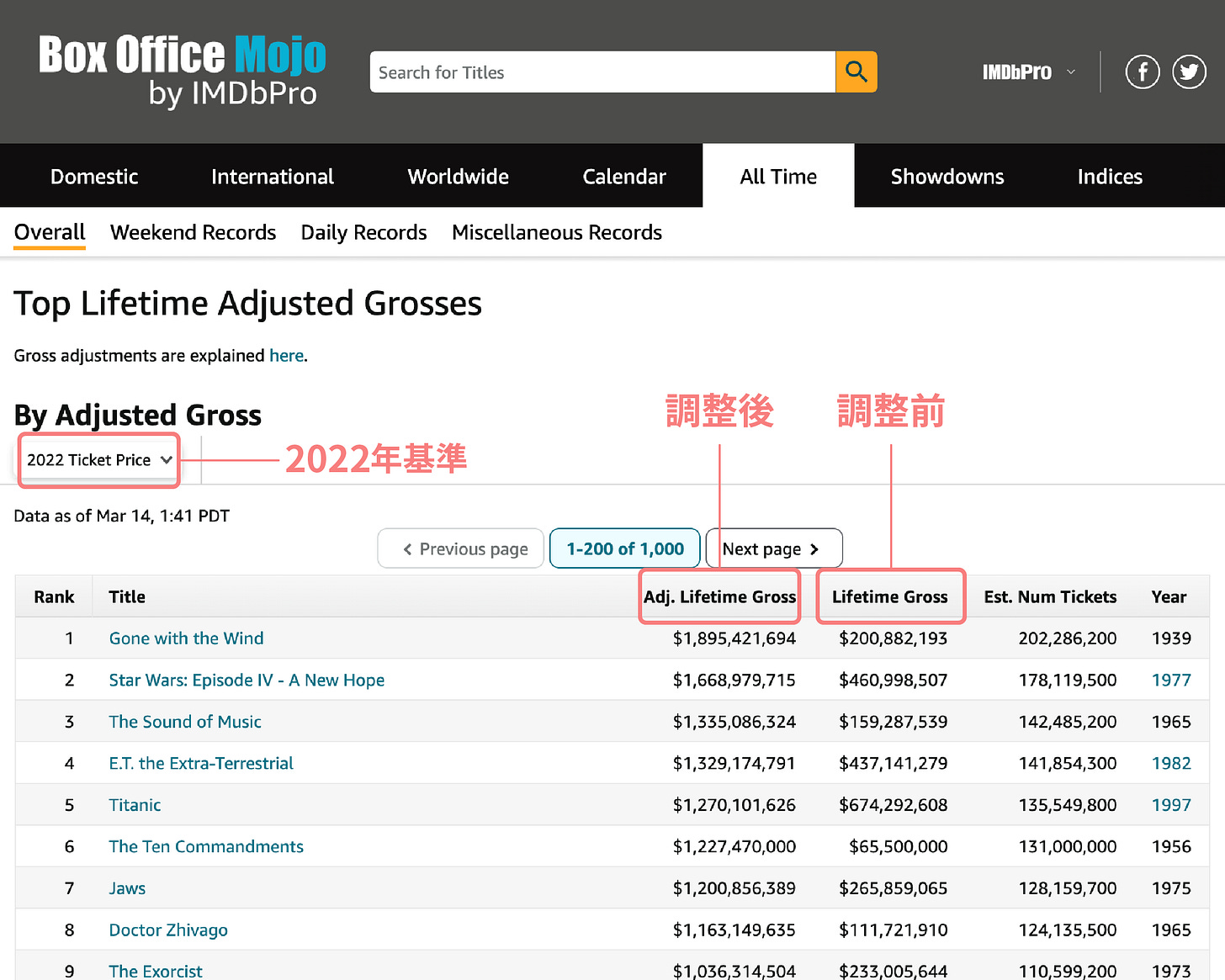Select the $65,500,000 lifetime gross value
The image size is (1225, 980).
click(899, 847)
